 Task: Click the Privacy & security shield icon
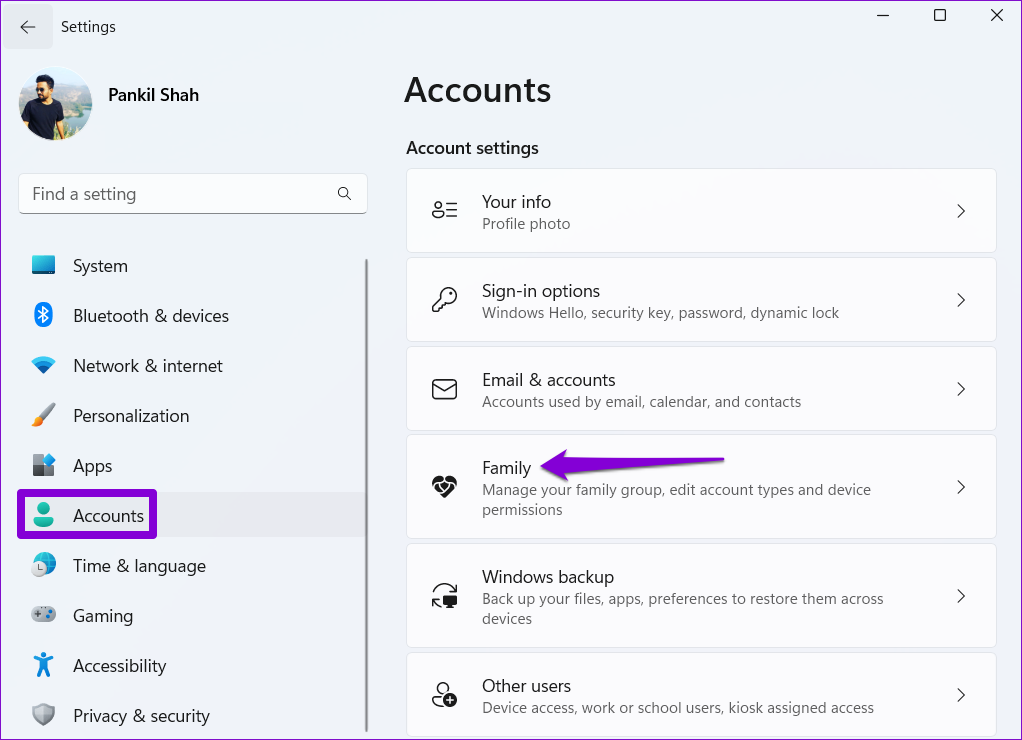point(43,716)
